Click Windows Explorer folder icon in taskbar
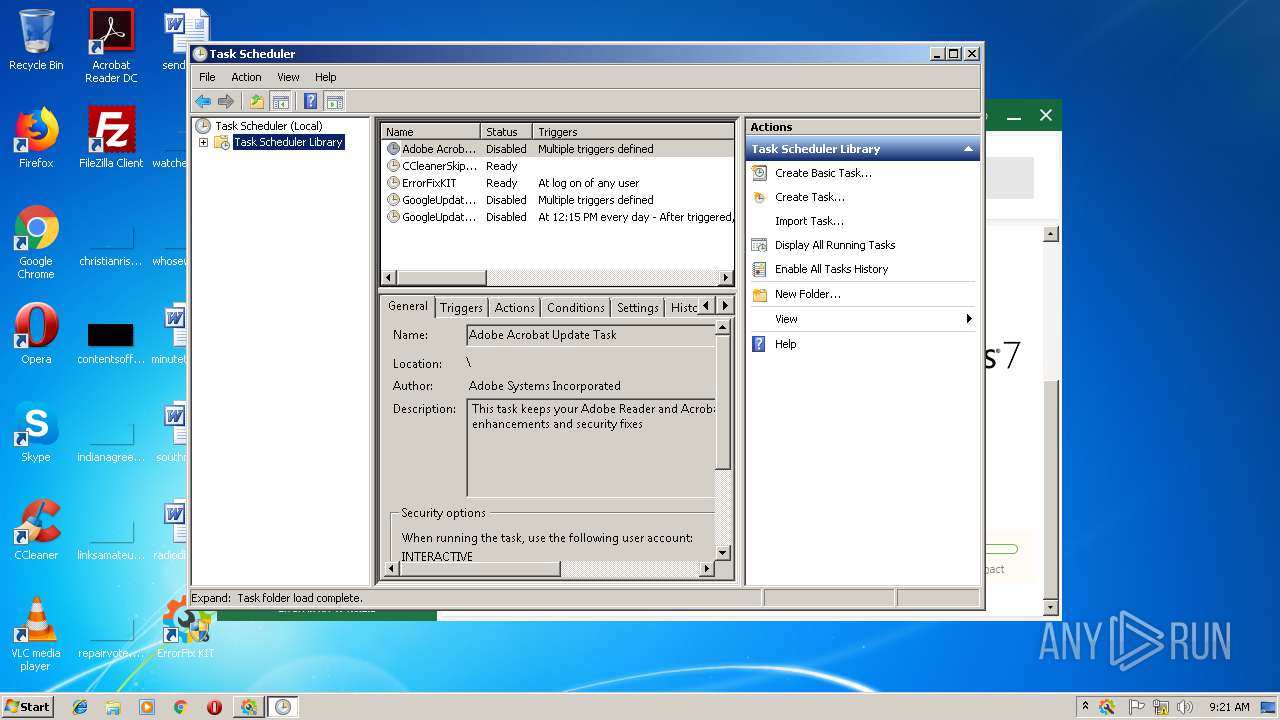This screenshot has height=720, width=1280. [x=113, y=707]
